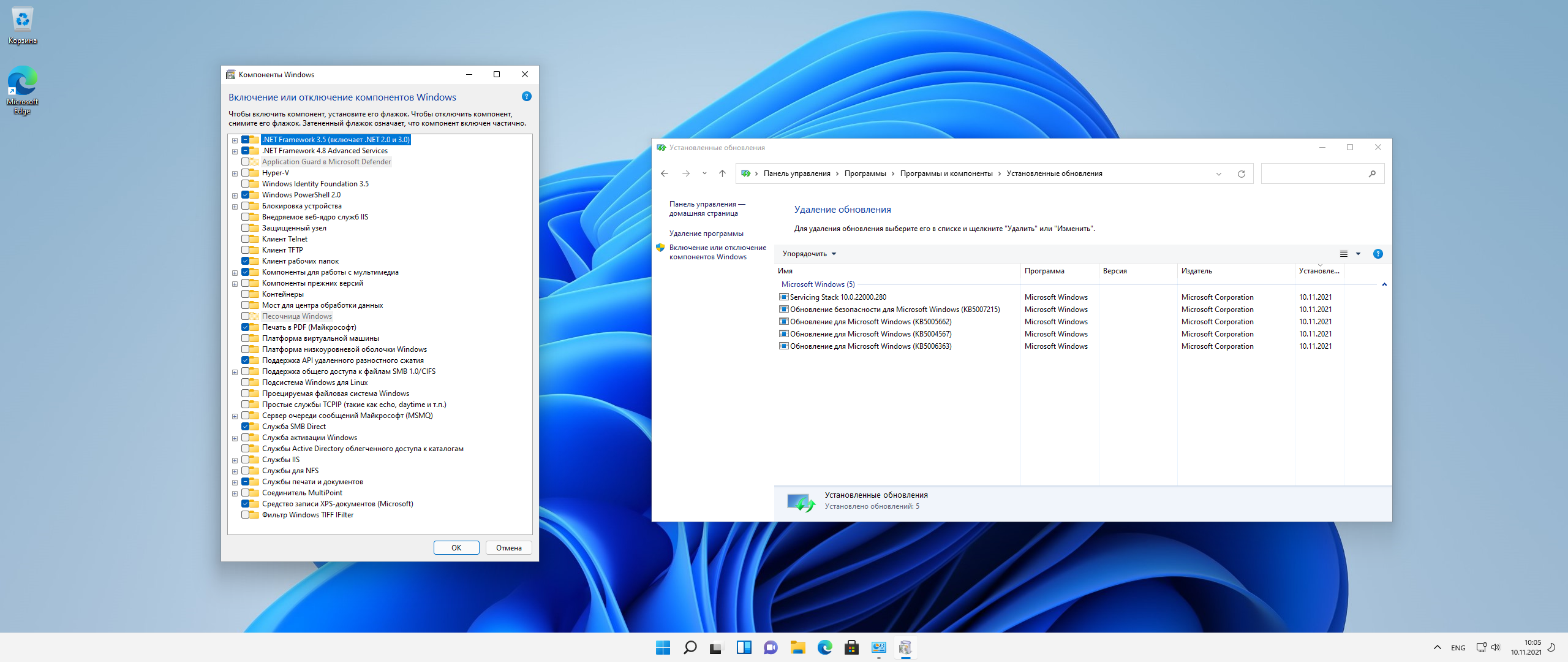
Task: Click Отмена in Компоненты Windows dialog
Action: [x=509, y=548]
